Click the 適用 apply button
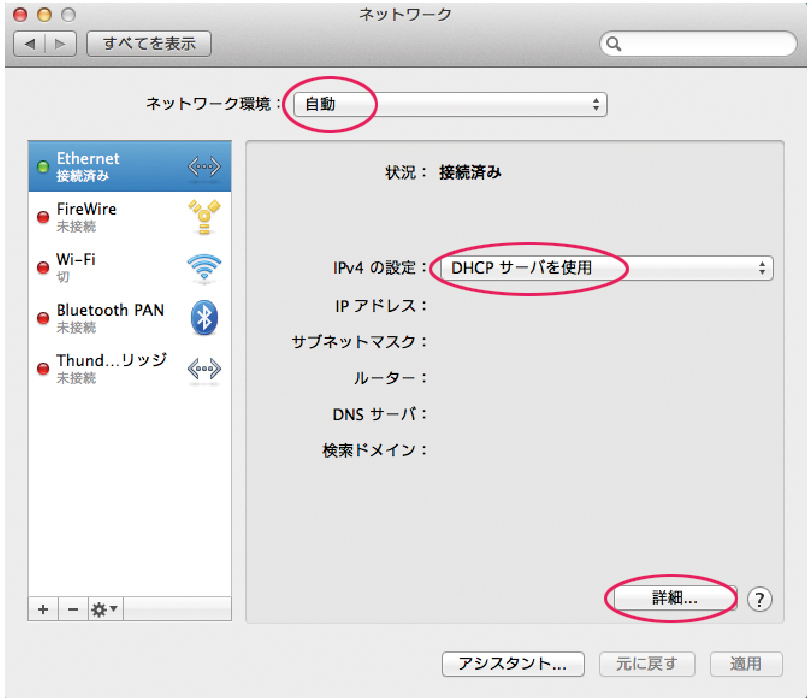 pos(746,664)
